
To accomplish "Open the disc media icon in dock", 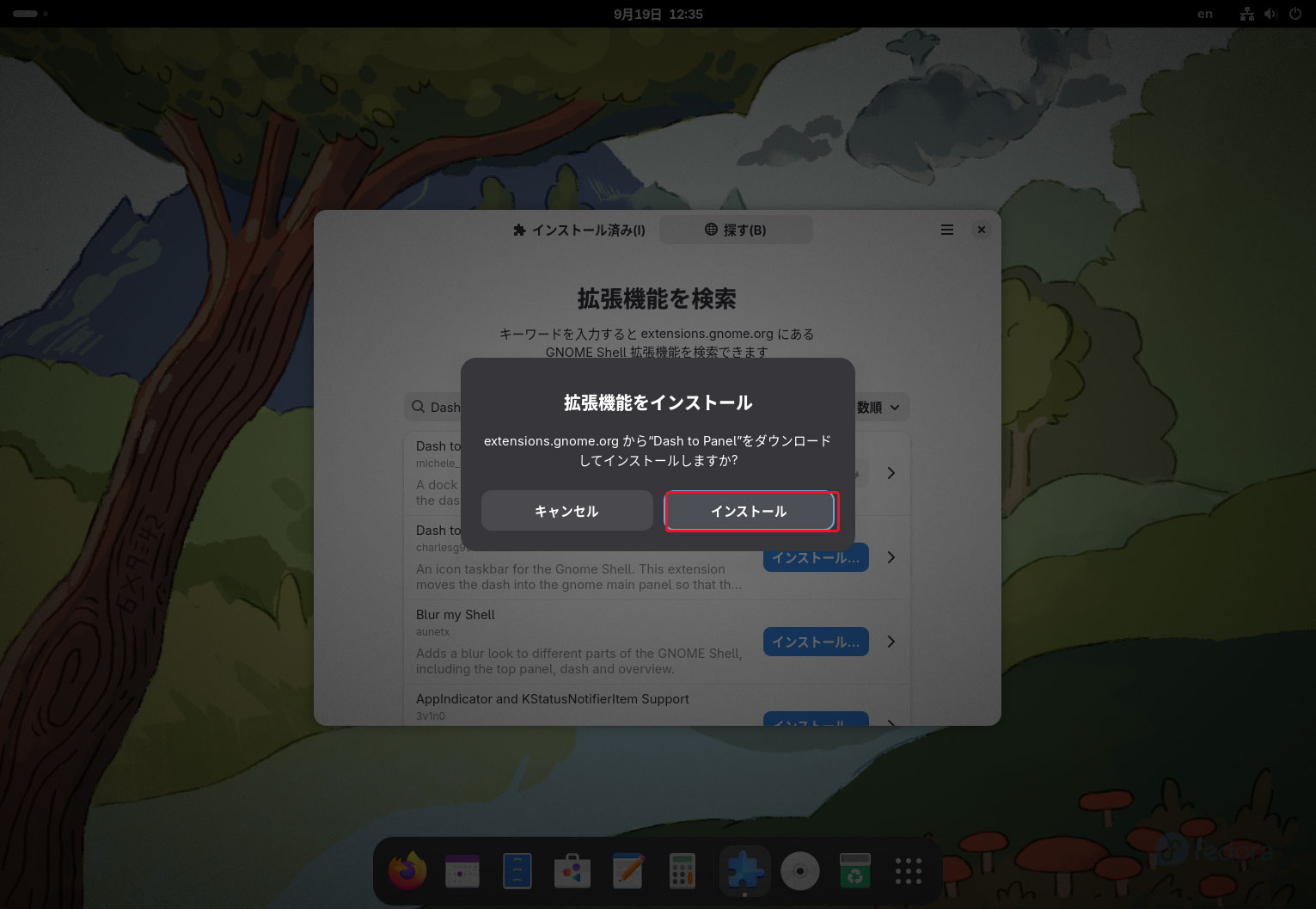I will (800, 871).
